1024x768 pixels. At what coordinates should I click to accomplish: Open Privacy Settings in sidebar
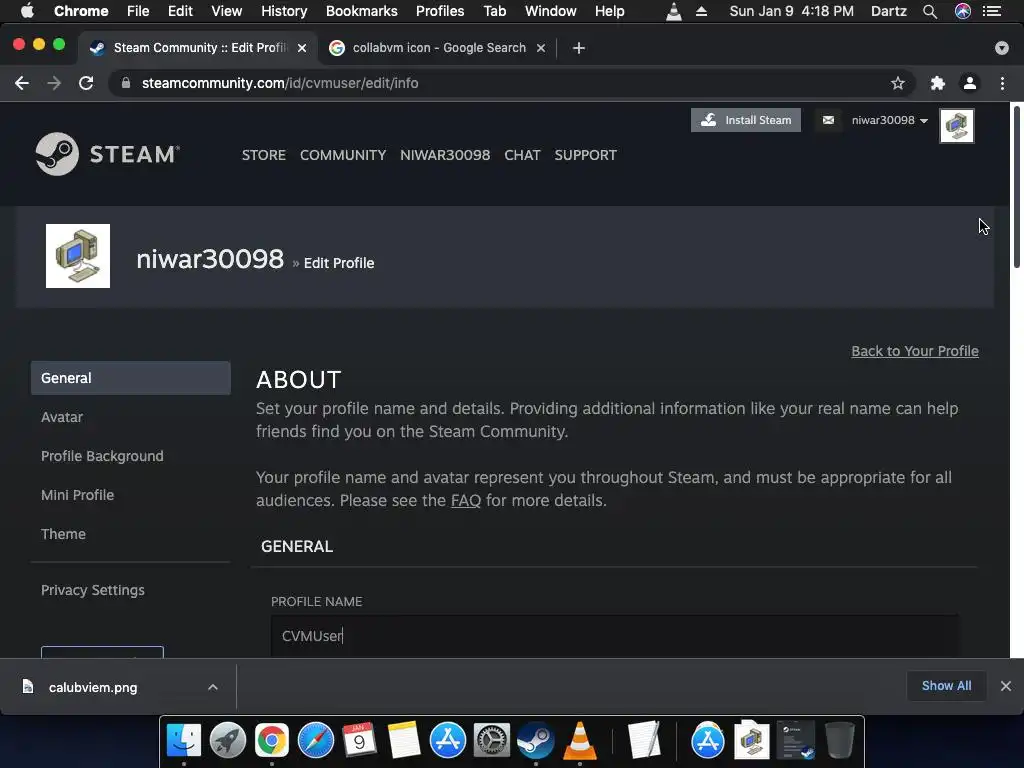93,590
